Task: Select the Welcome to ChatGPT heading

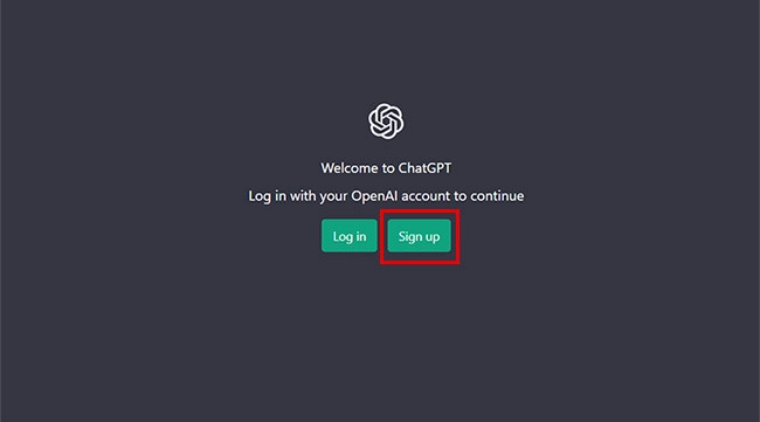Action: [x=386, y=168]
